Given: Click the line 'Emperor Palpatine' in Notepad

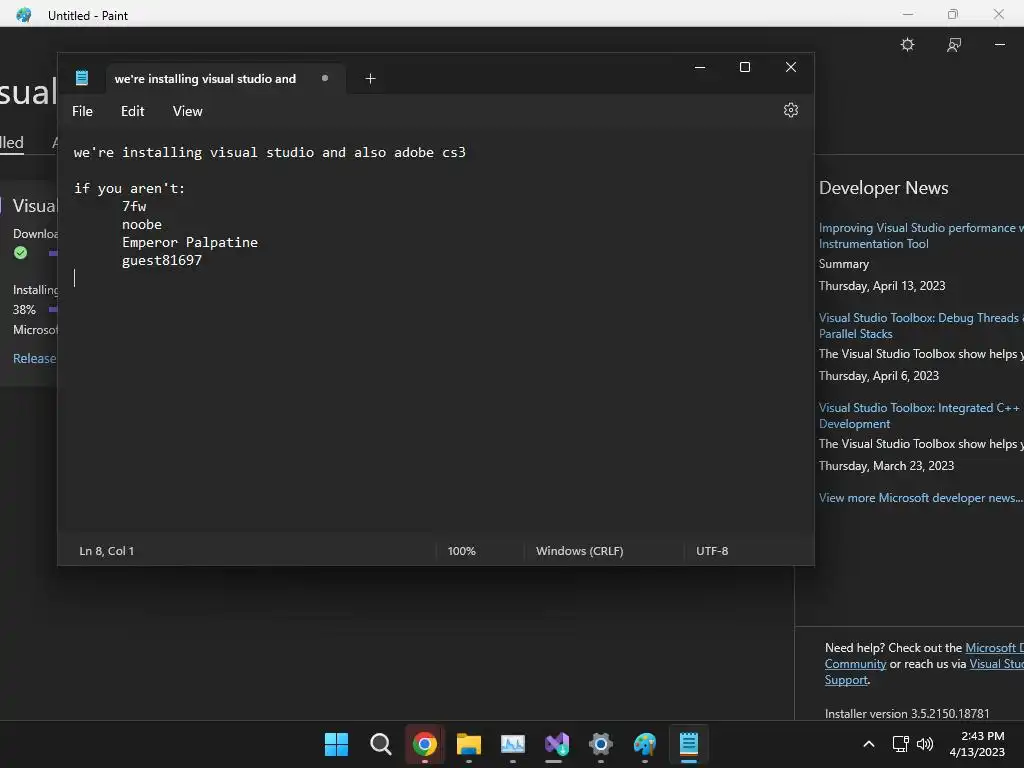Looking at the screenshot, I should [189, 242].
